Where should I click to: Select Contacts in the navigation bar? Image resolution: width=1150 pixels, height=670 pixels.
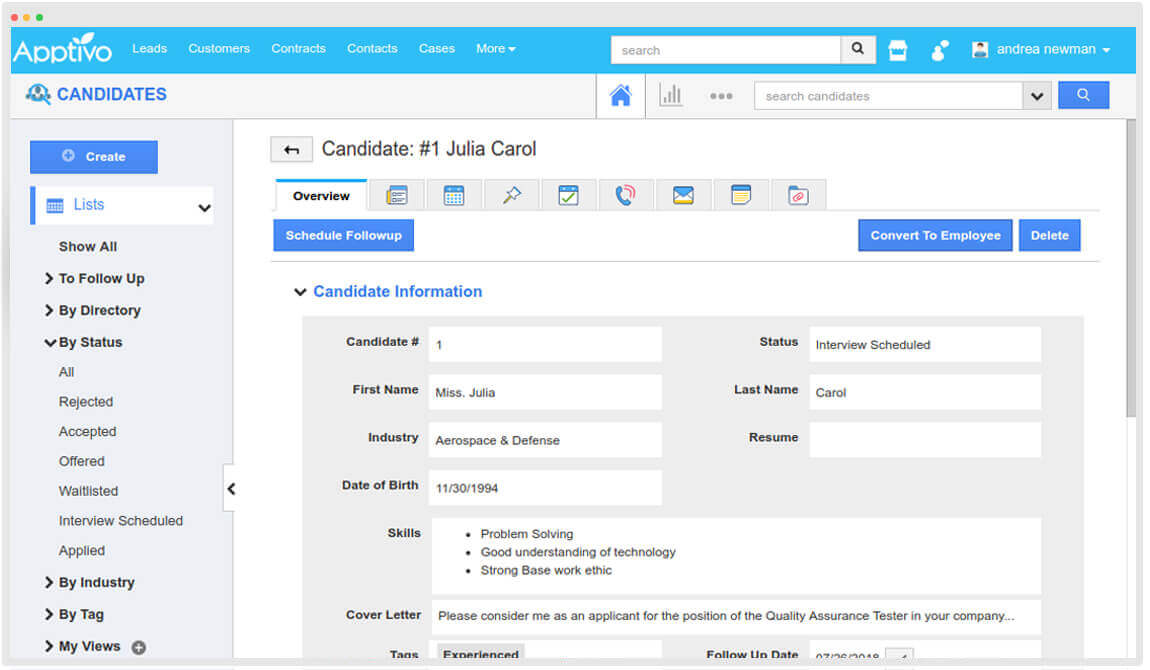372,48
